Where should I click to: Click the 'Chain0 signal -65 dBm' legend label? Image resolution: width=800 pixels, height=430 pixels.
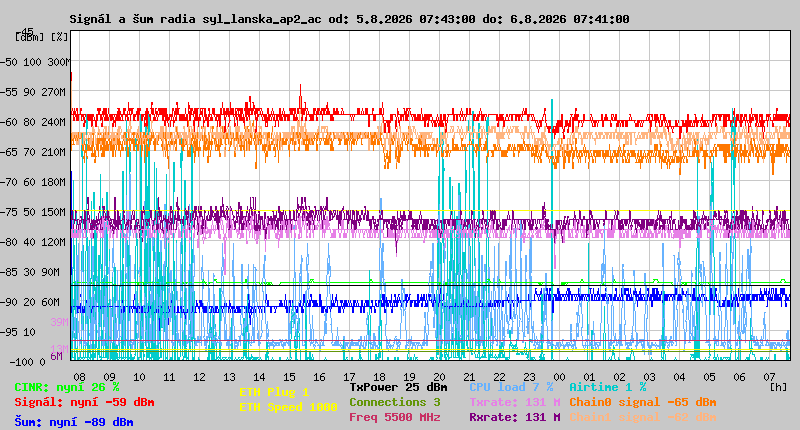pos(643,402)
